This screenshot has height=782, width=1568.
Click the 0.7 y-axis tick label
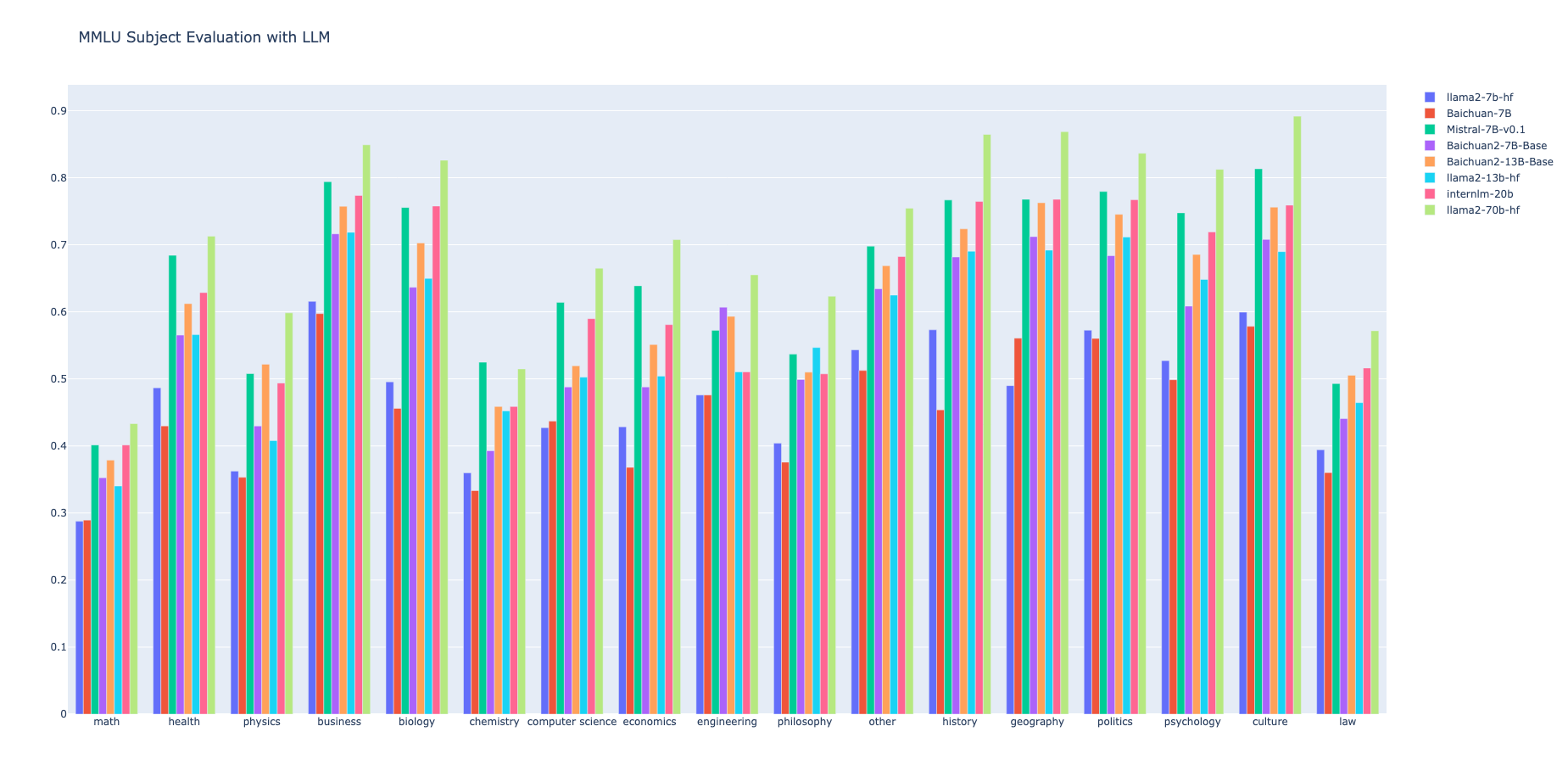pos(59,245)
